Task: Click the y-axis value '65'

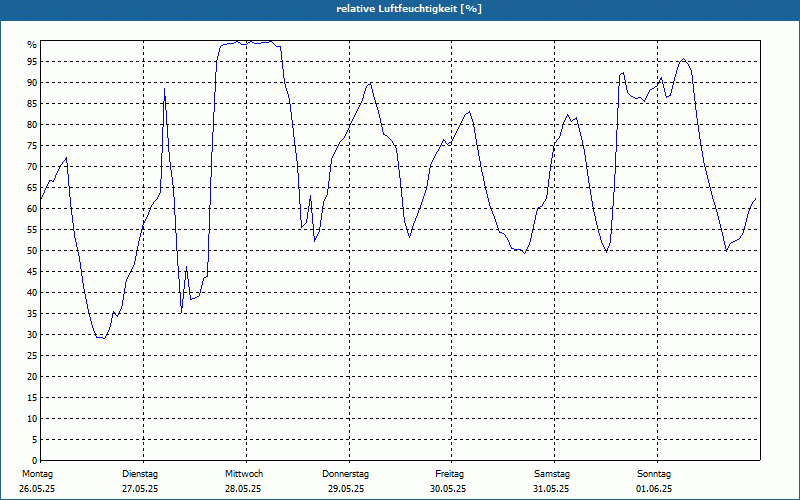Action: pyautogui.click(x=32, y=188)
